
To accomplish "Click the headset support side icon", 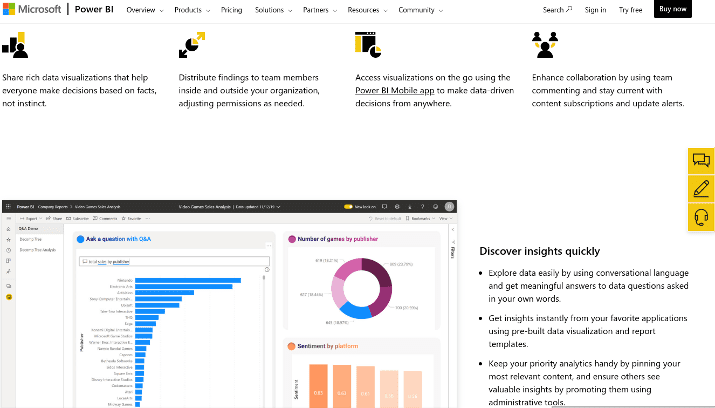I will tap(701, 217).
